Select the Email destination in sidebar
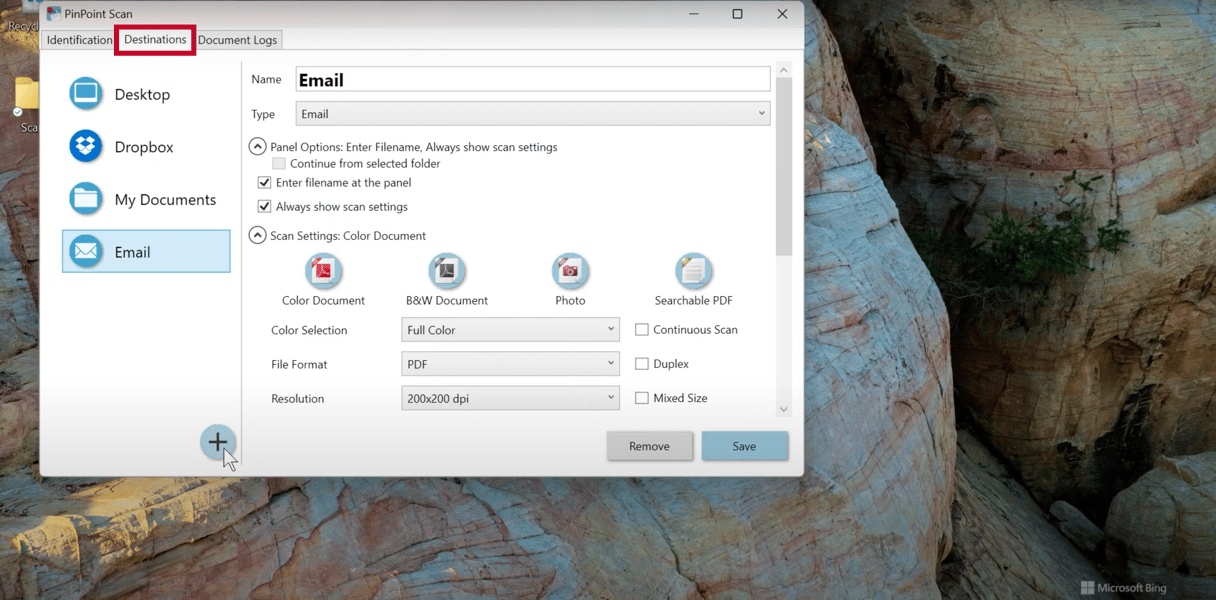1216x600 pixels. (x=145, y=251)
